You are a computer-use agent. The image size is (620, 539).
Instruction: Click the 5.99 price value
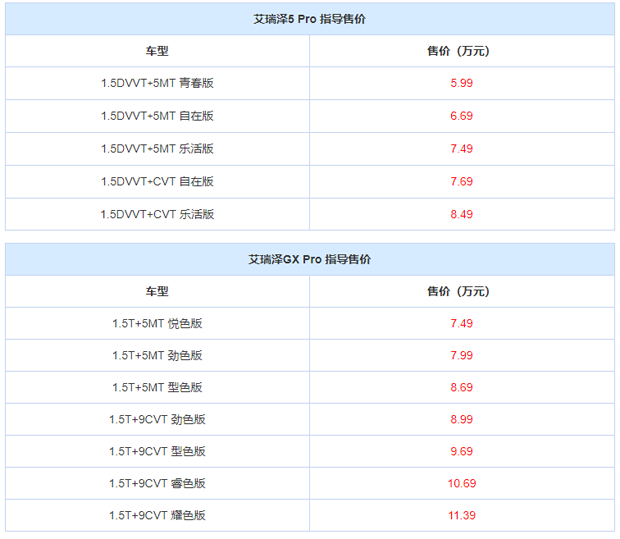(x=461, y=83)
